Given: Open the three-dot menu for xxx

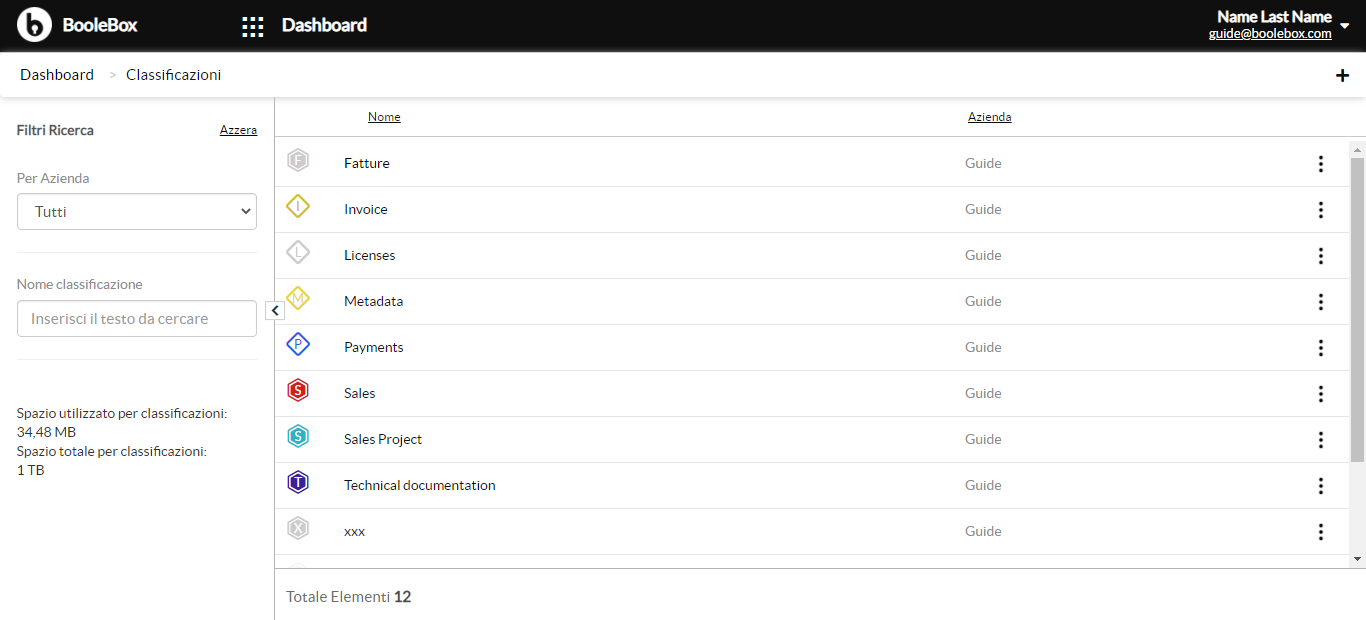Looking at the screenshot, I should 1321,532.
